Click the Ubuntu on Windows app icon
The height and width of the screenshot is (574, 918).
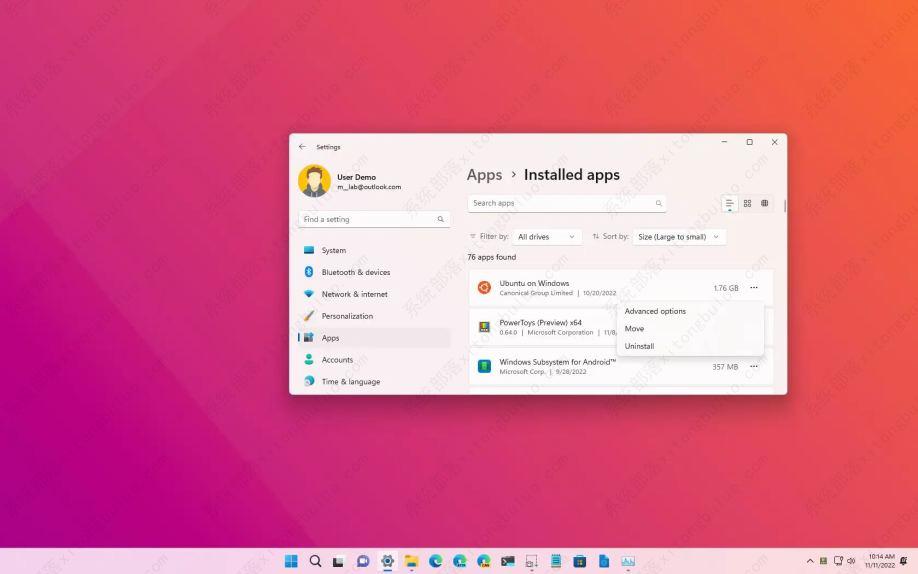coord(484,288)
